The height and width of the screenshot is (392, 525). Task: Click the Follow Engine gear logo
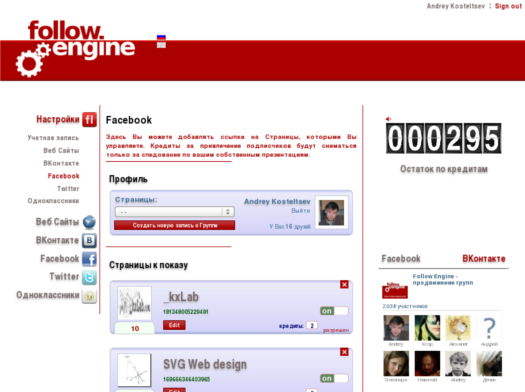tap(76, 49)
